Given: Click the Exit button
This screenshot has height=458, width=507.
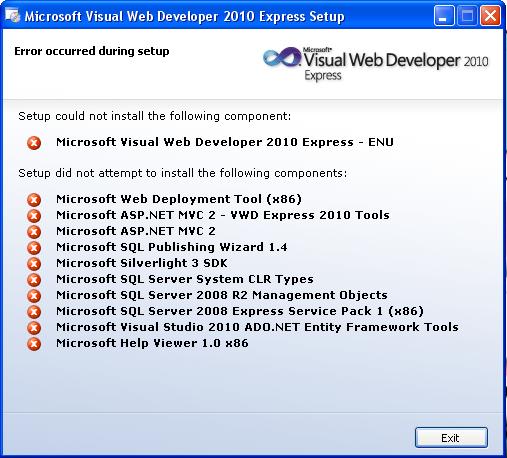Looking at the screenshot, I should 451,437.
